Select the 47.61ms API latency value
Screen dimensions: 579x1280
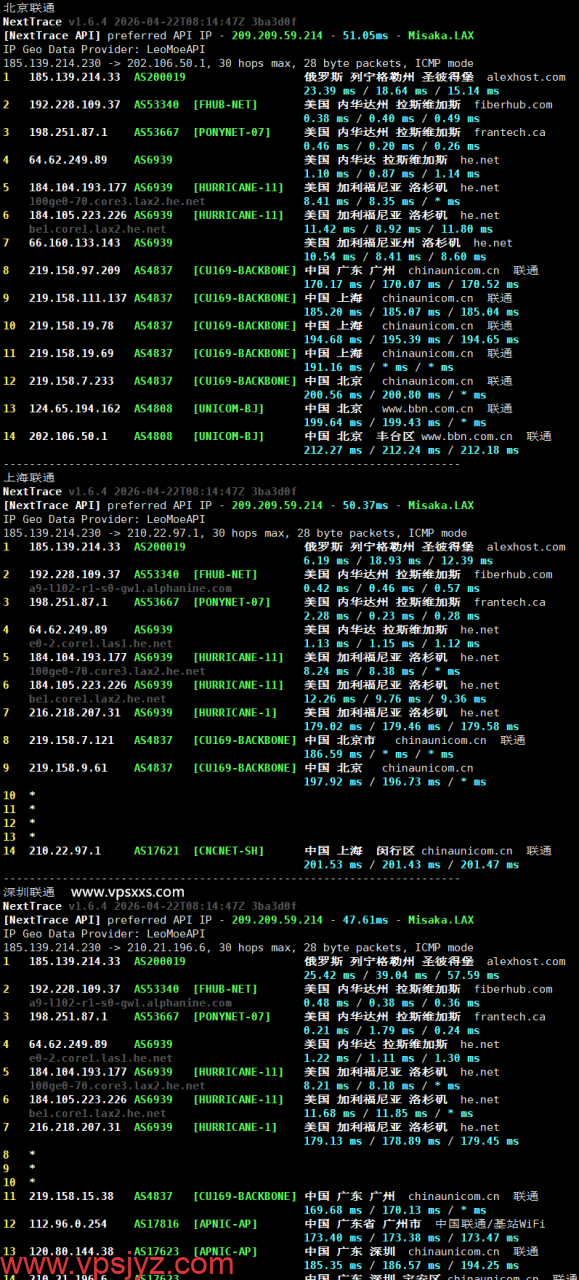click(x=366, y=920)
